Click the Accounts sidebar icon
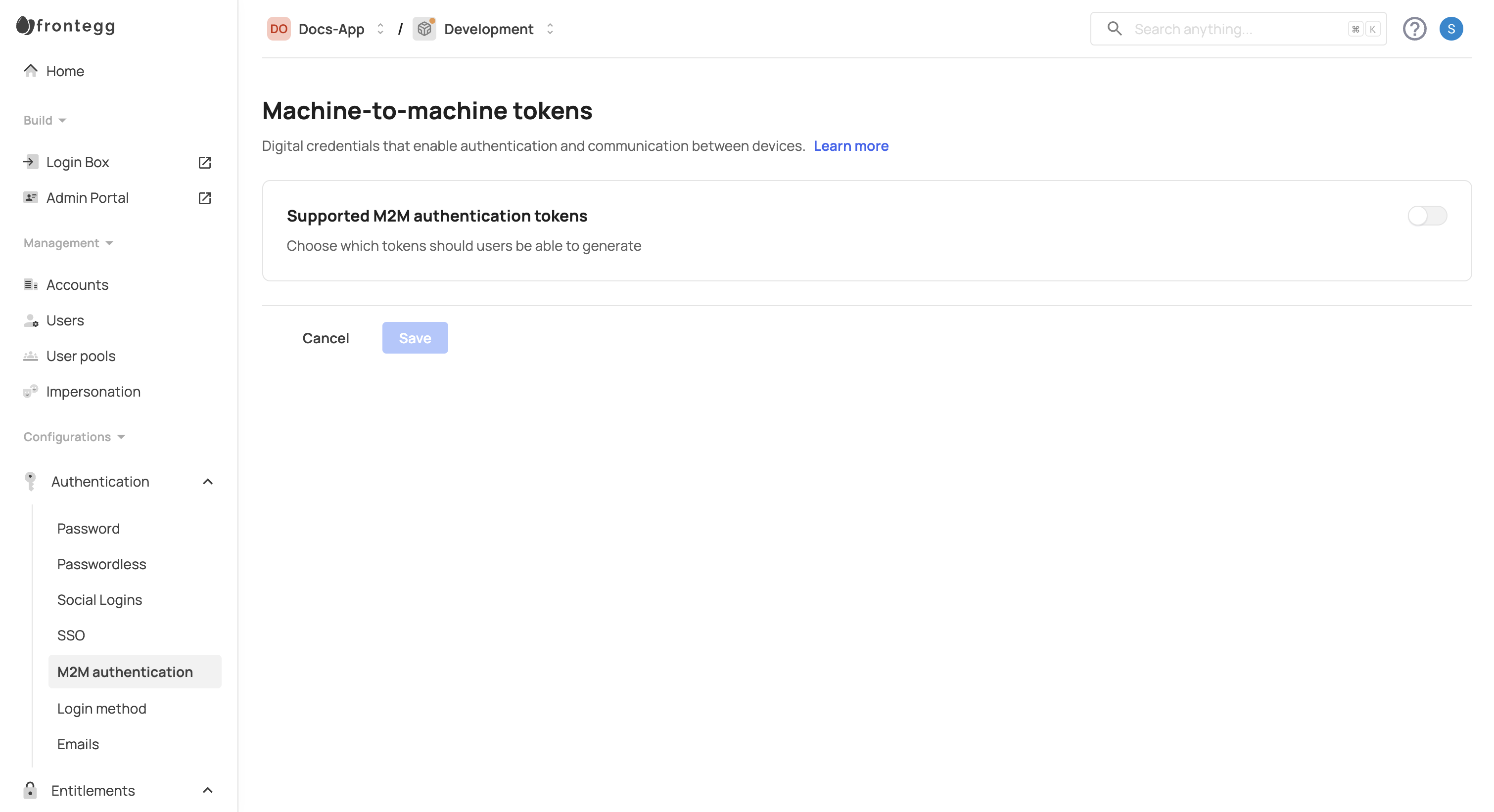This screenshot has height=812, width=1494. click(x=31, y=284)
